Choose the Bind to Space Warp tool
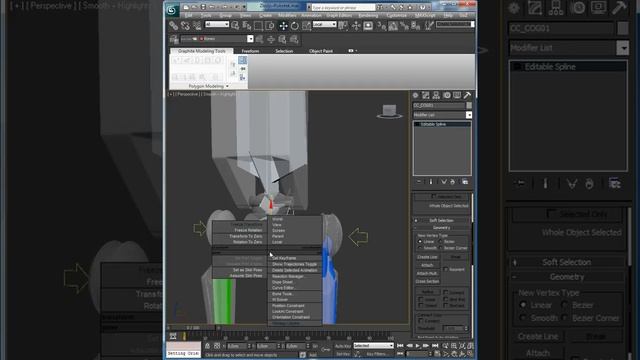The image size is (640, 360). (197, 25)
